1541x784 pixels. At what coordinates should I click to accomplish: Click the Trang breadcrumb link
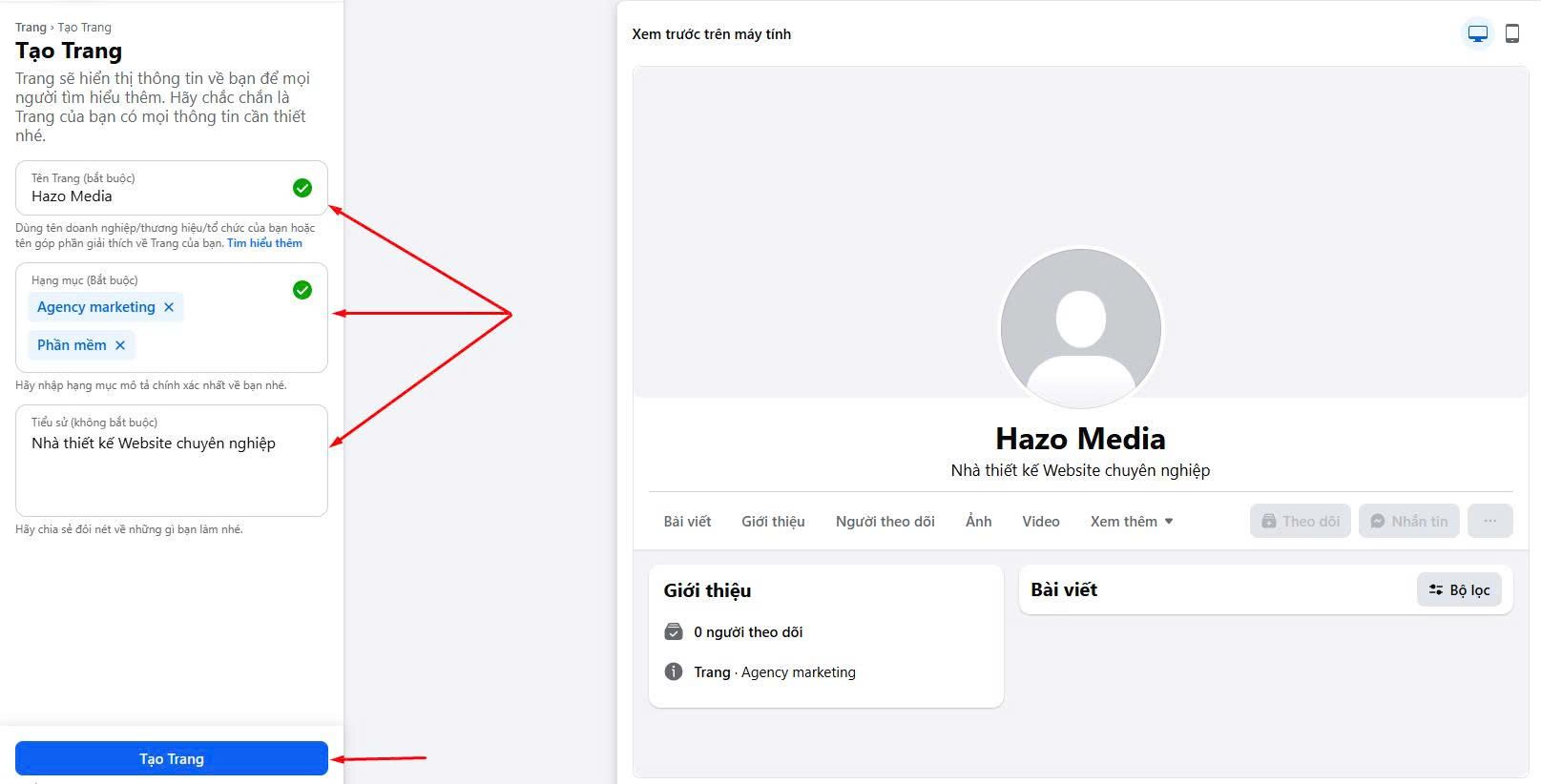(x=31, y=28)
